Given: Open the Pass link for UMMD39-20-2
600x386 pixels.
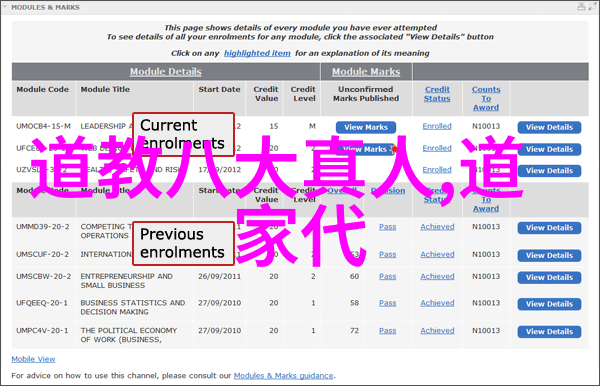Looking at the screenshot, I should (x=388, y=227).
